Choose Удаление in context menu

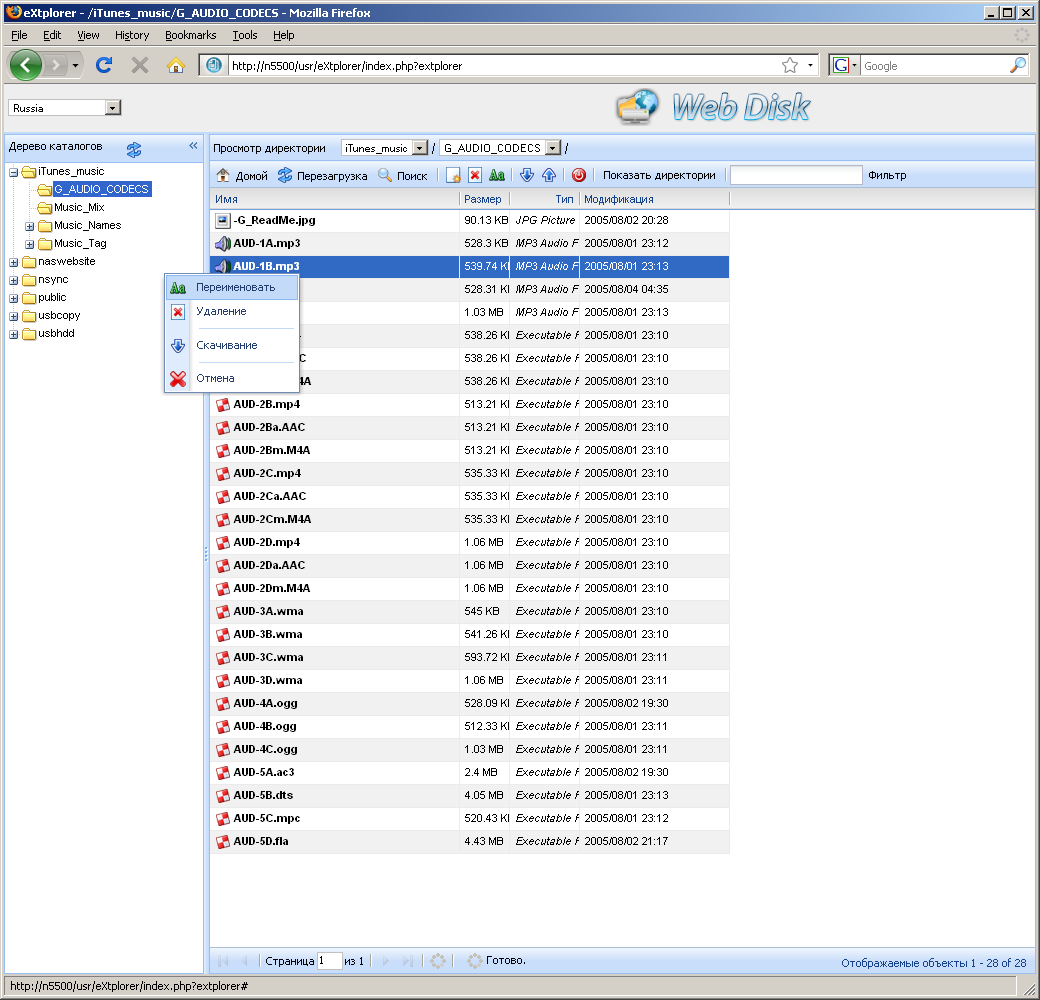point(232,312)
